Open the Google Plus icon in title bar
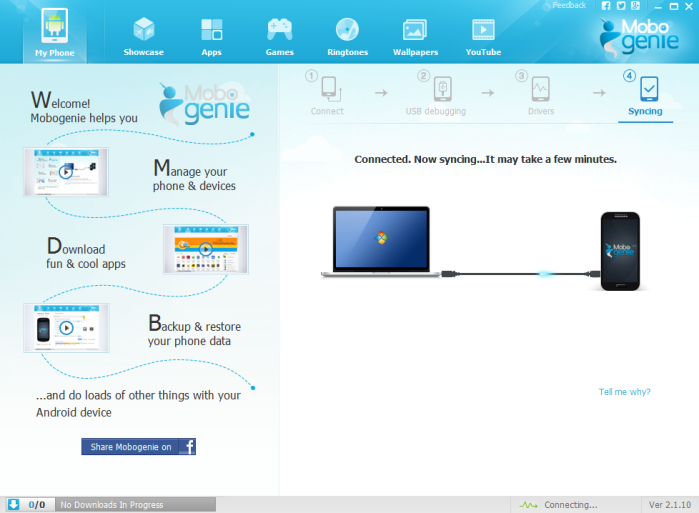 [x=635, y=6]
